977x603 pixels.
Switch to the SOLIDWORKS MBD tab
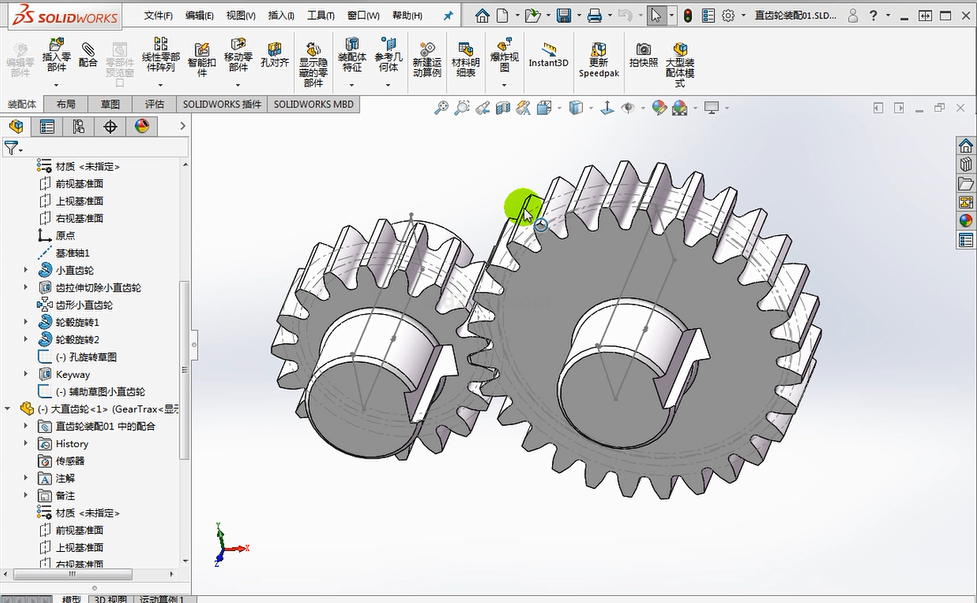(x=314, y=104)
